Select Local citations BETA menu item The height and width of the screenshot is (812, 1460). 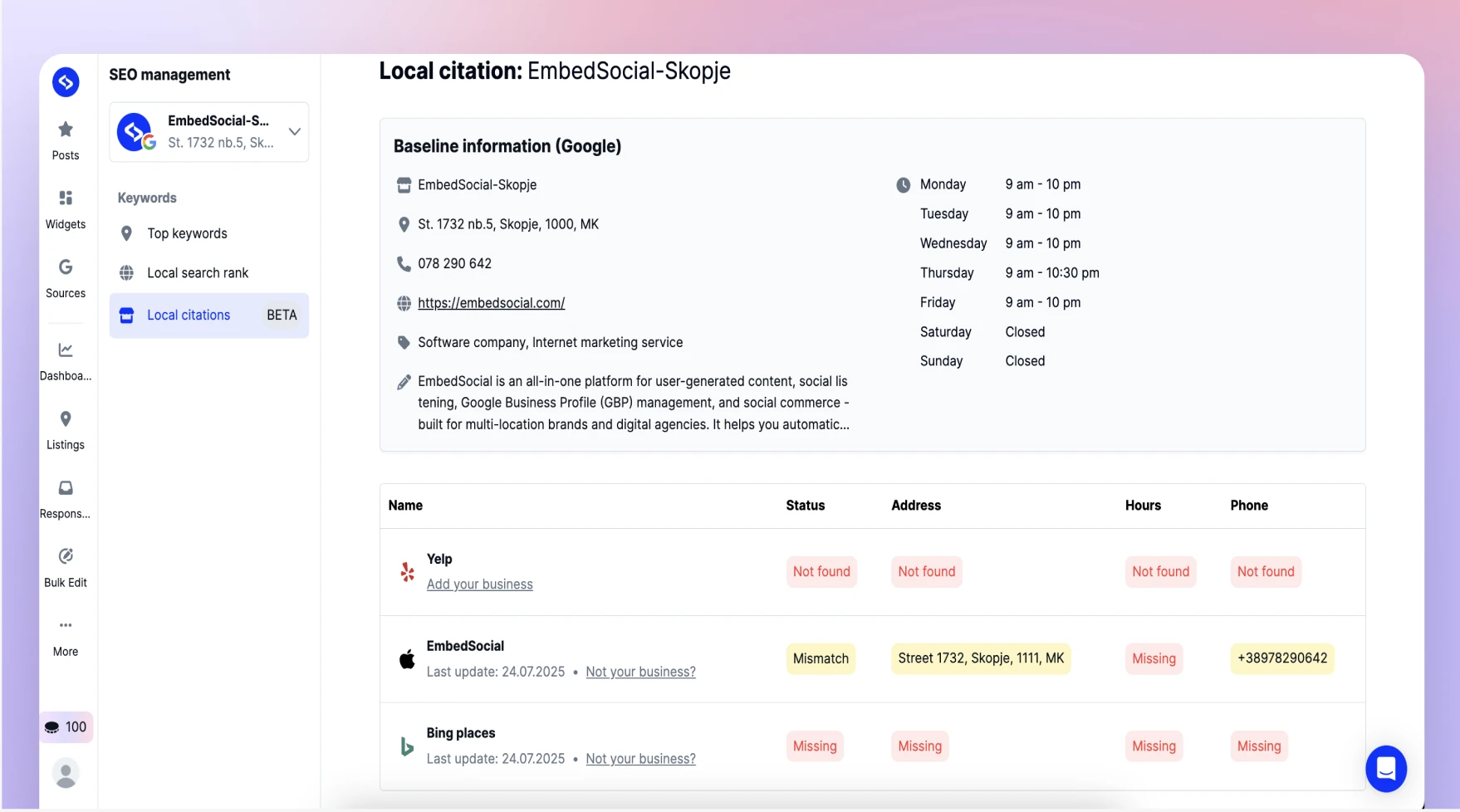coord(209,316)
